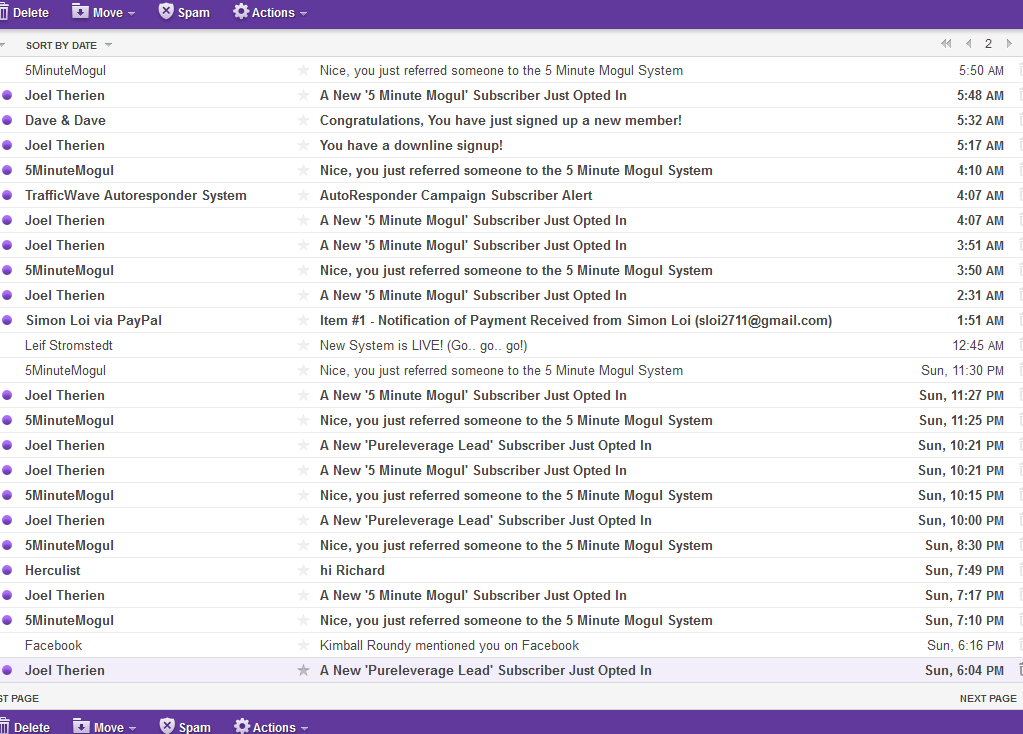Star the 5:50 AM 5MinuteMogul email

pos(303,70)
